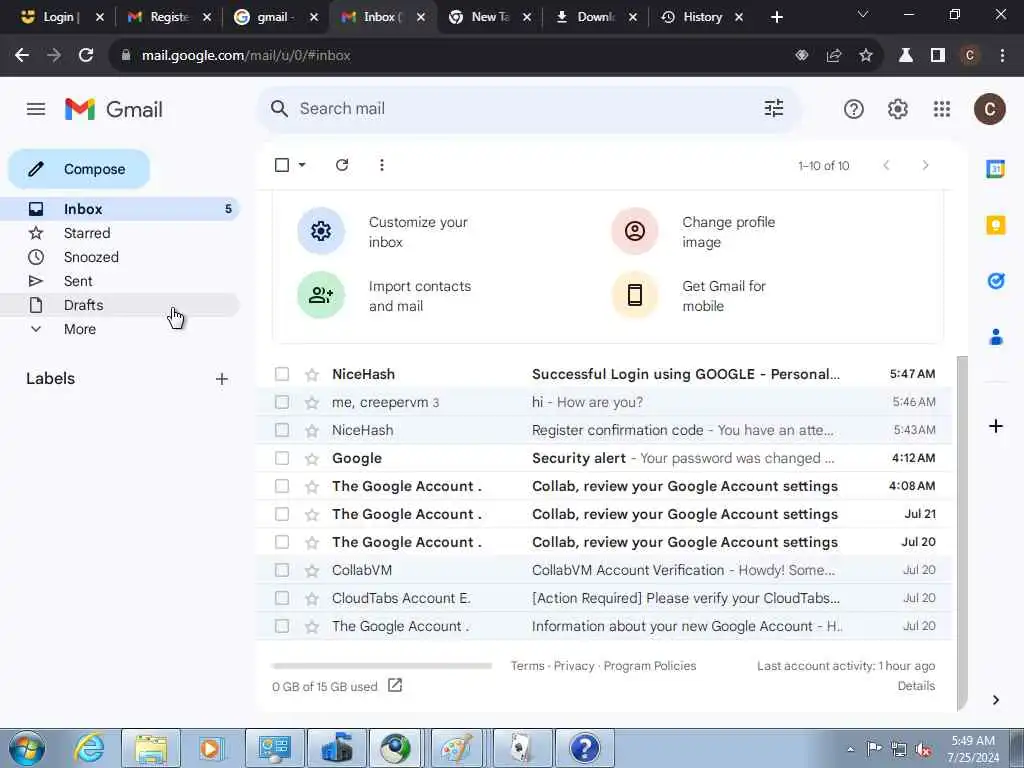Click Customize your inbox
Viewport: 1024px width, 768px height.
click(418, 232)
